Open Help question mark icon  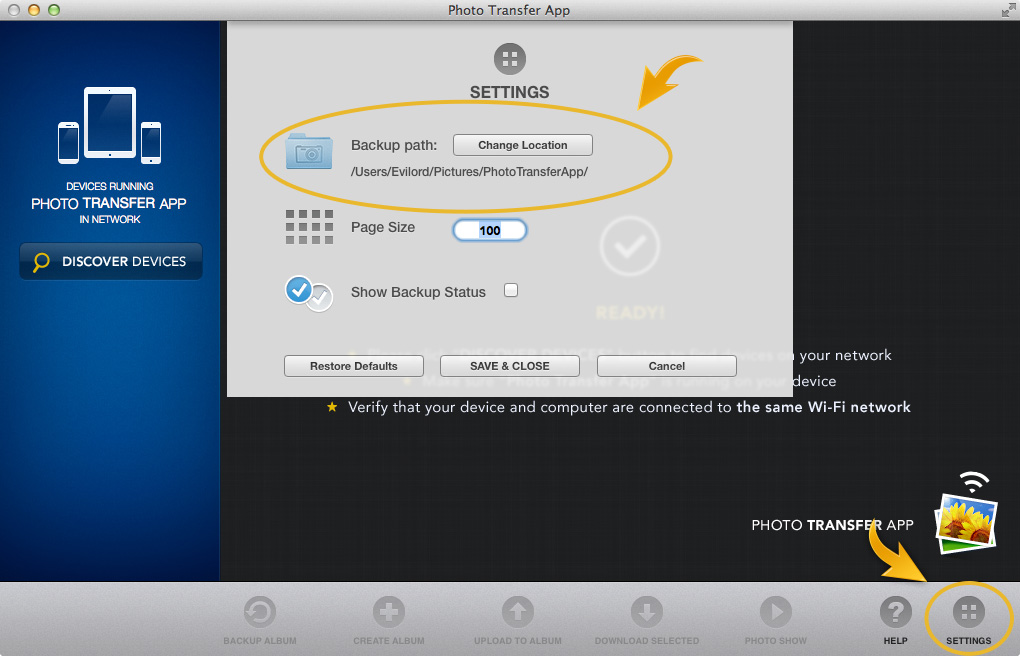(896, 612)
